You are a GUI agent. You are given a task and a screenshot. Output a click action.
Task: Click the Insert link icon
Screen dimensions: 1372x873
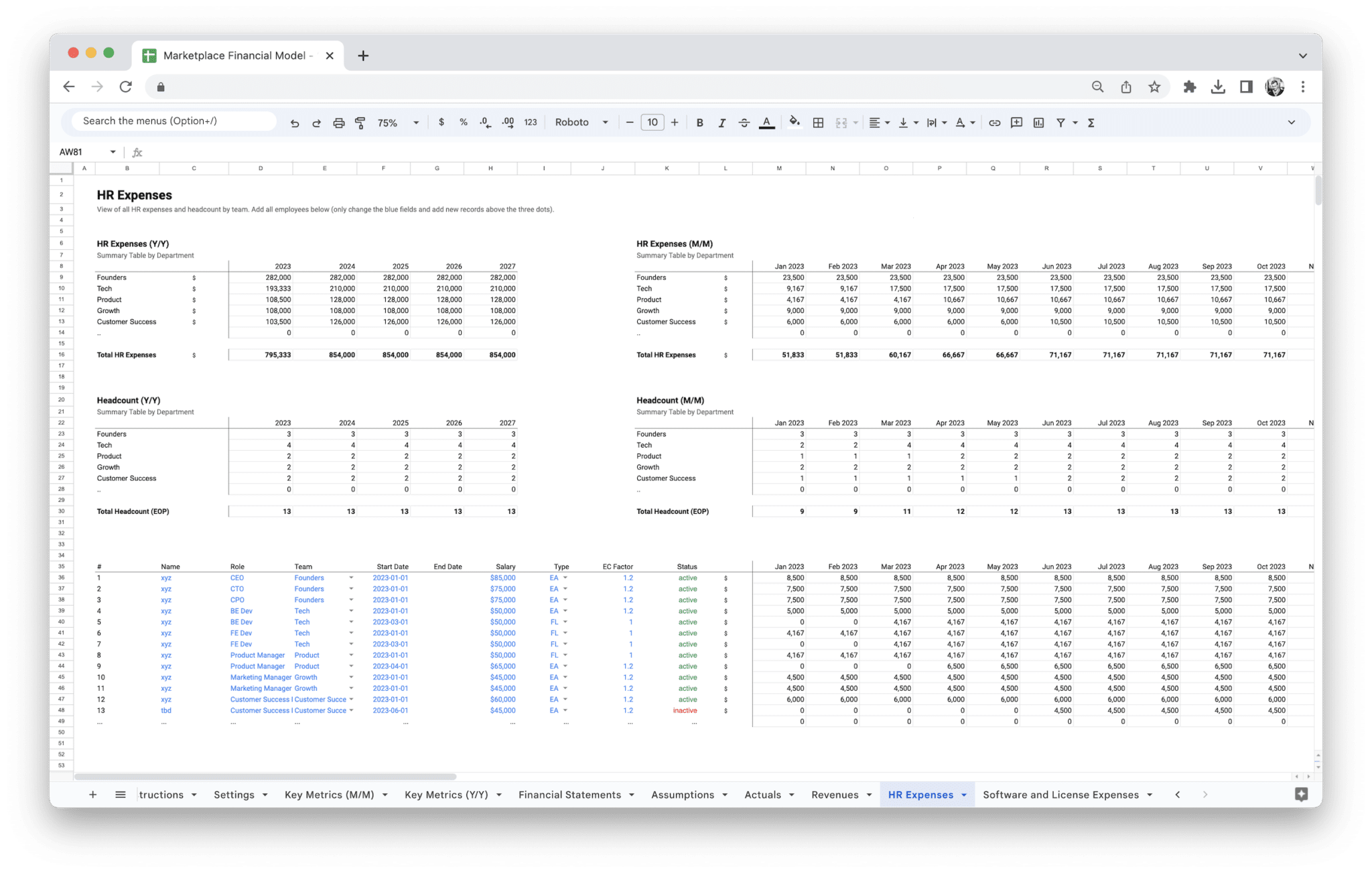point(994,123)
